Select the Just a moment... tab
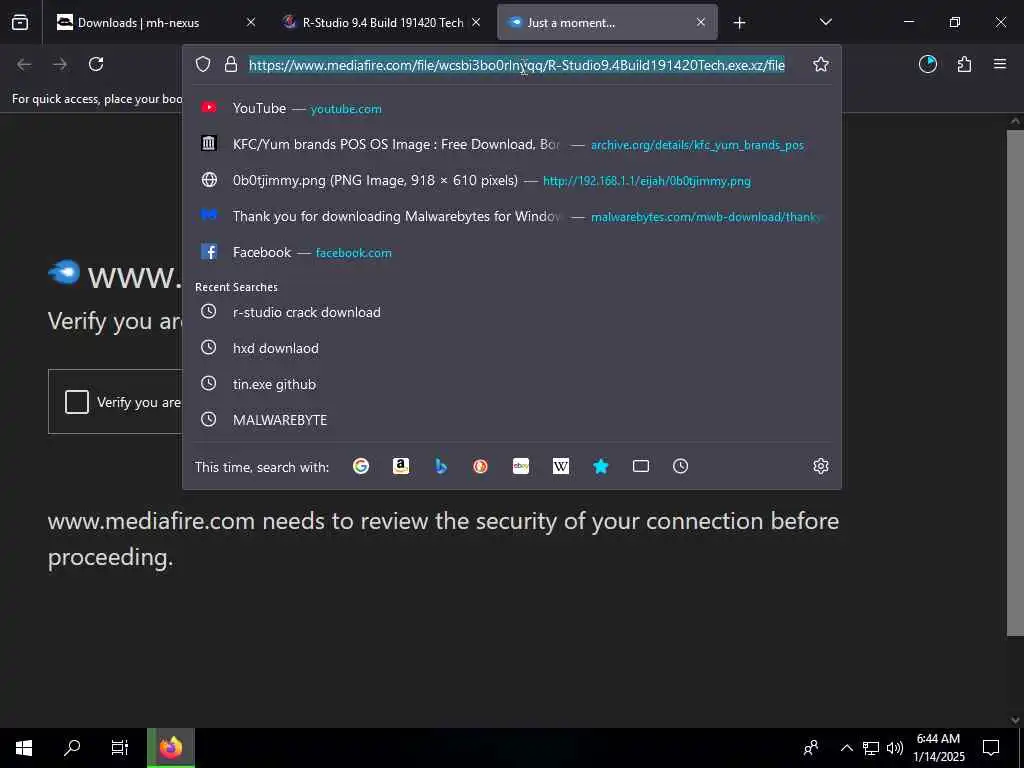This screenshot has width=1024, height=768. coord(607,23)
